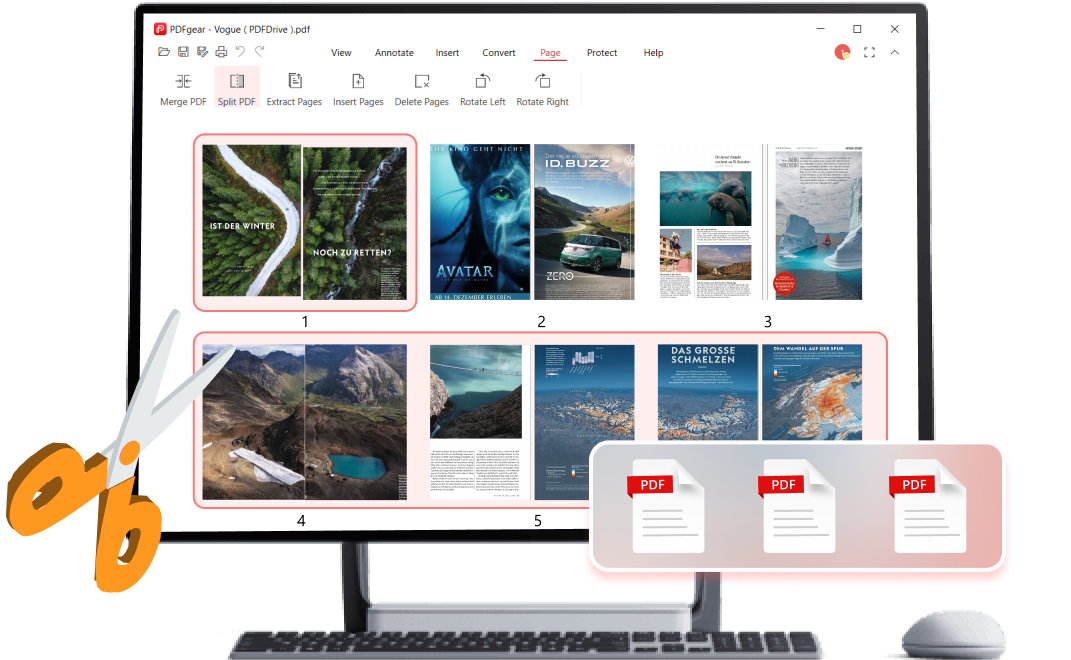Screen dimensions: 1071x660
Task: Click the Save As icon in quick toolbar
Action: click(x=202, y=52)
